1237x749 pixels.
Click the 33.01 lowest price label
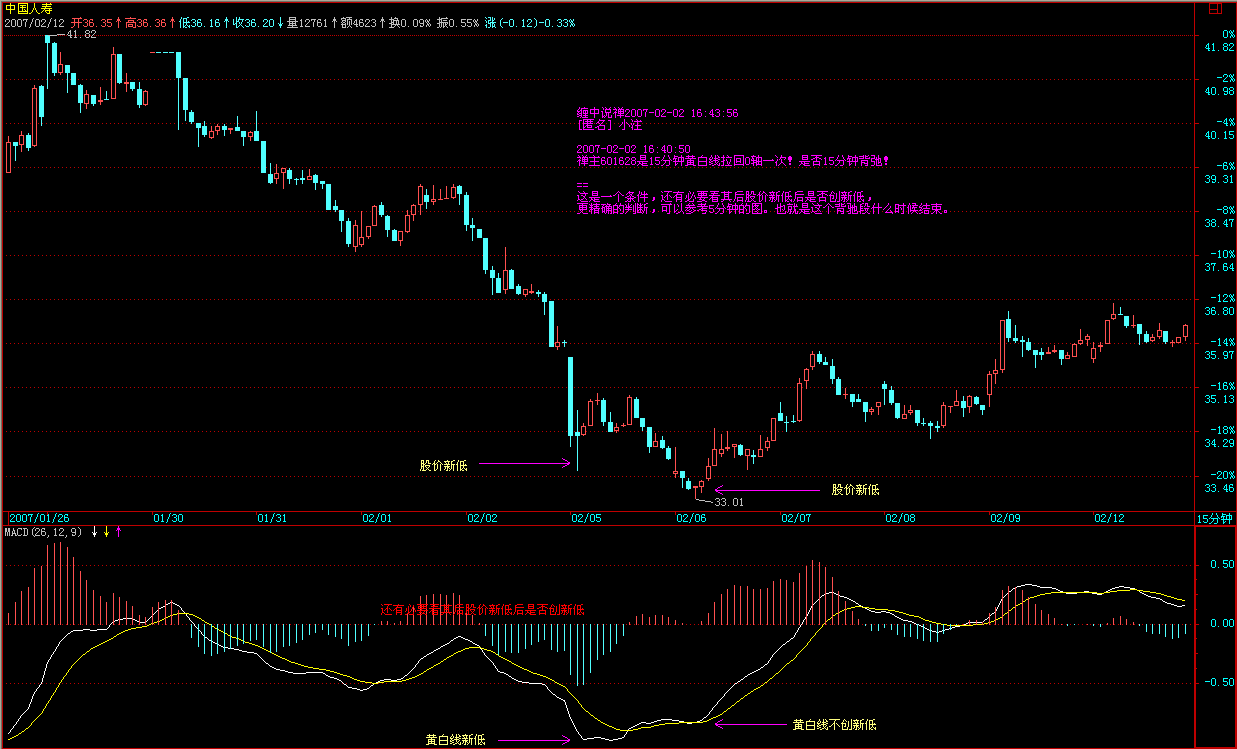click(729, 502)
